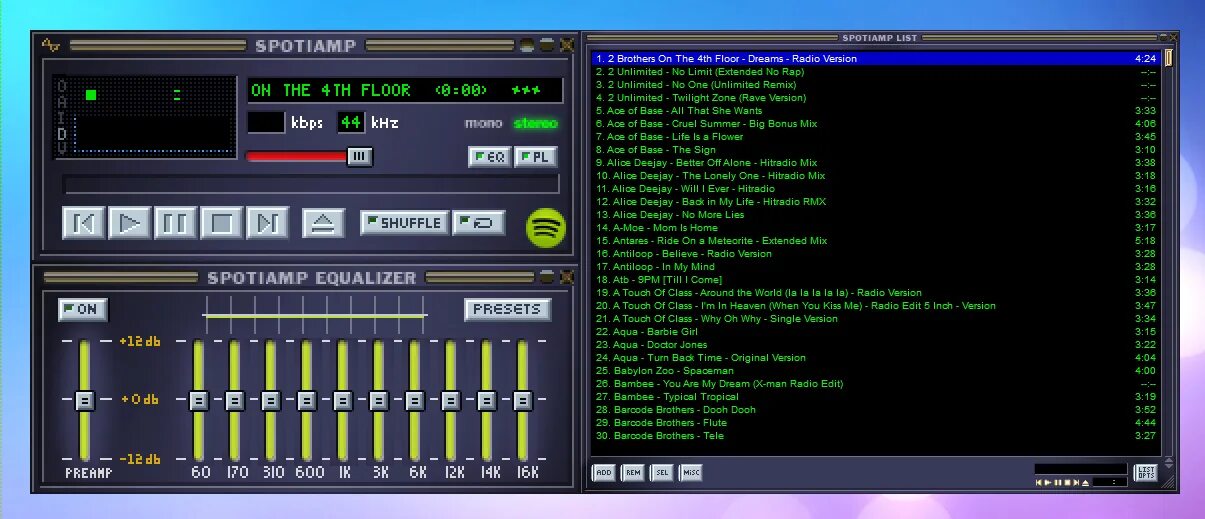This screenshot has height=519, width=1205.
Task: Select '22. Aqua - Barbie Girl'
Action: [x=875, y=332]
